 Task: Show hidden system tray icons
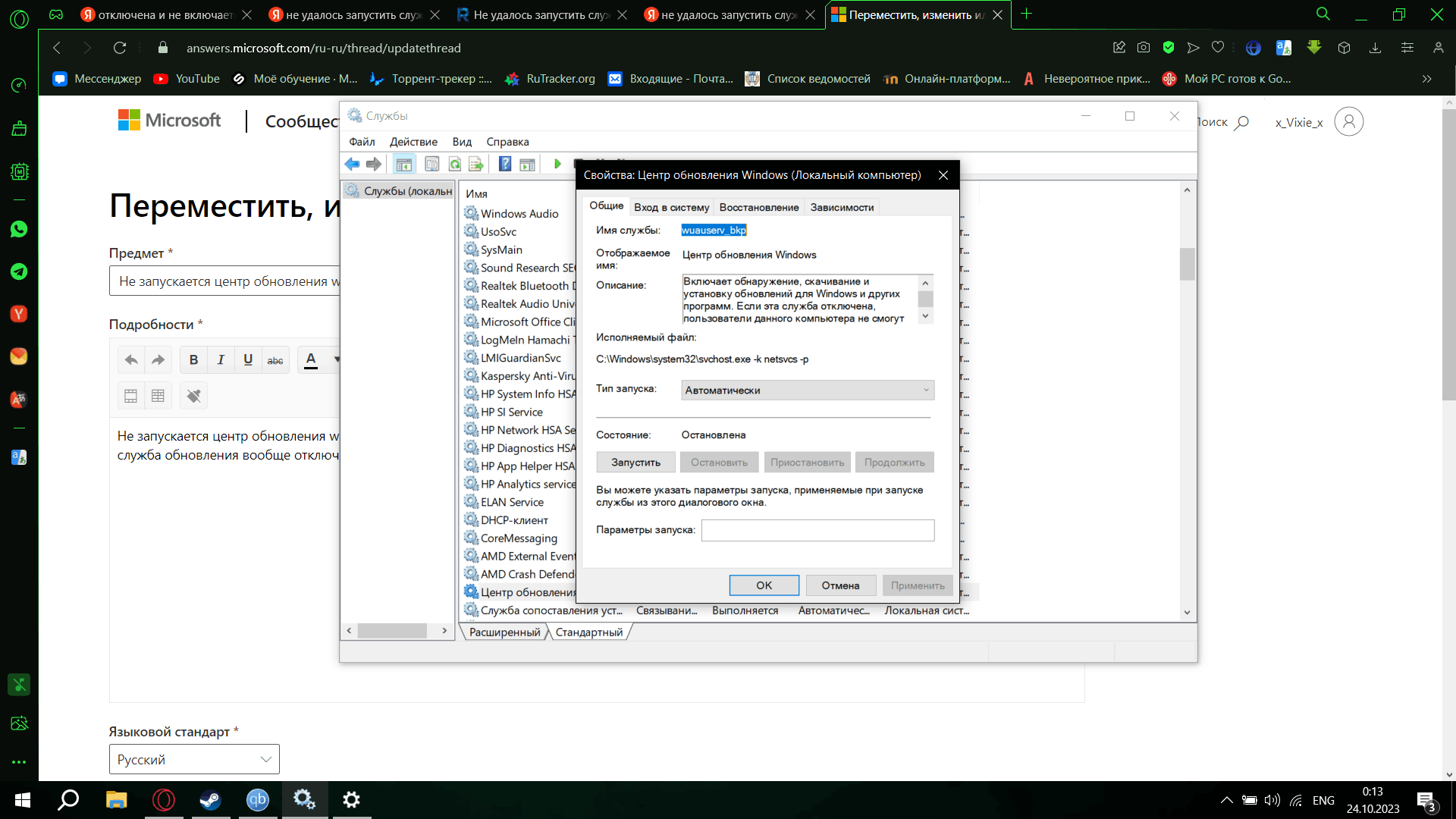(1226, 800)
